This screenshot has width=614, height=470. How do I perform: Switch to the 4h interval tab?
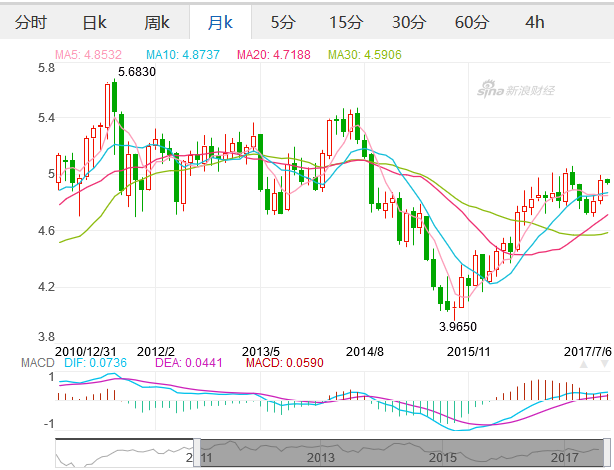[535, 22]
